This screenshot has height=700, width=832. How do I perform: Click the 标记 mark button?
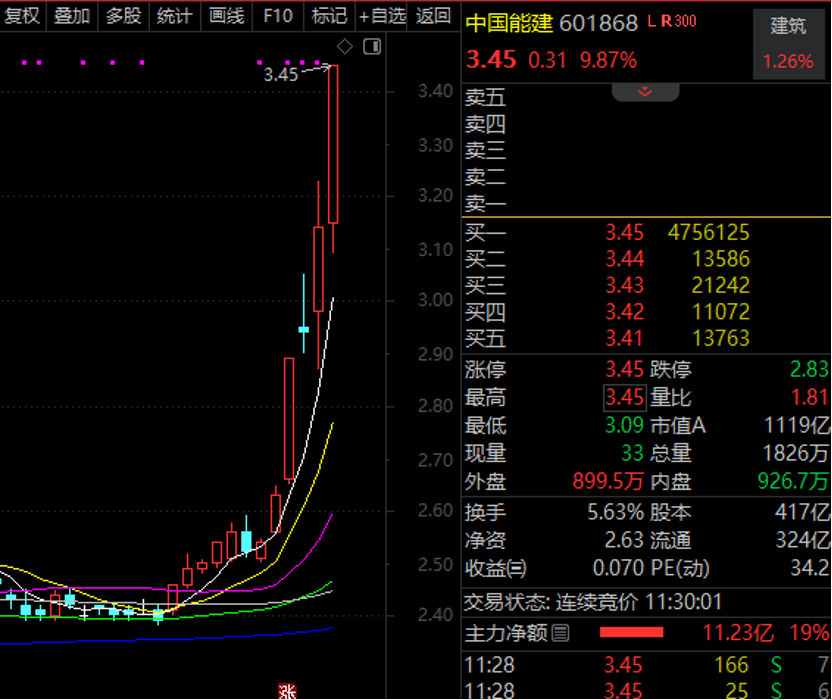click(329, 15)
